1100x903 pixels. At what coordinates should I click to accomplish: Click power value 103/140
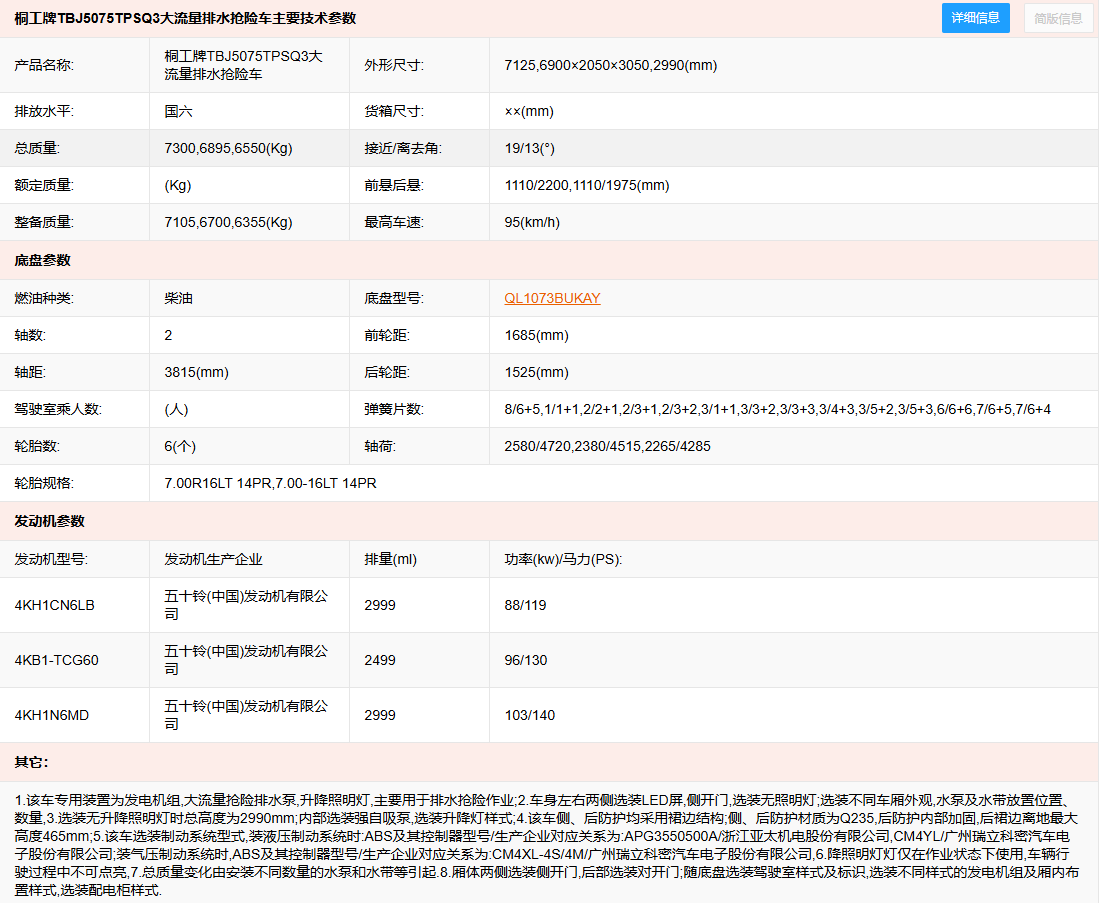[x=530, y=715]
